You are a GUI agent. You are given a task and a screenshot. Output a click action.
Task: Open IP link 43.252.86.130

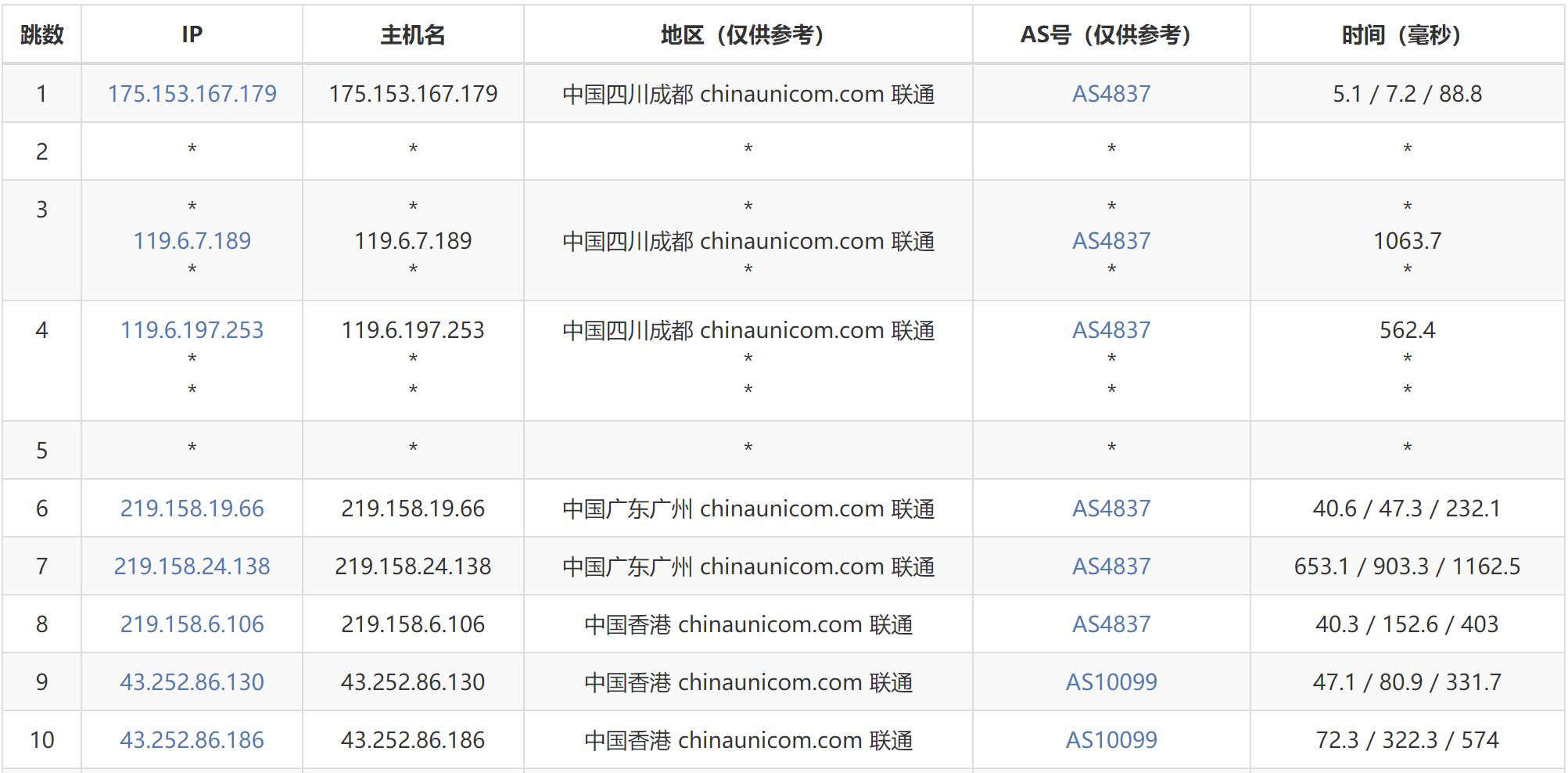[x=192, y=682]
